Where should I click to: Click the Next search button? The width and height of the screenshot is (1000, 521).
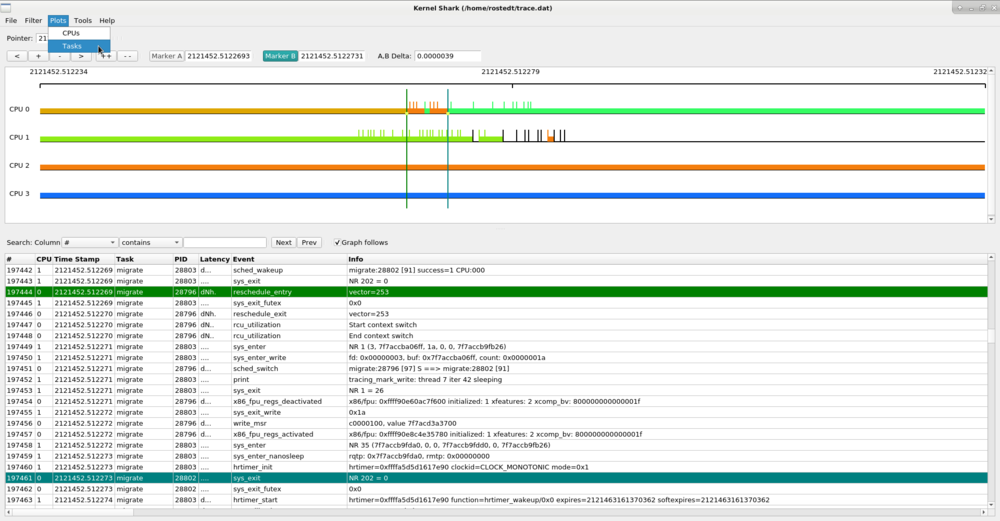point(283,242)
